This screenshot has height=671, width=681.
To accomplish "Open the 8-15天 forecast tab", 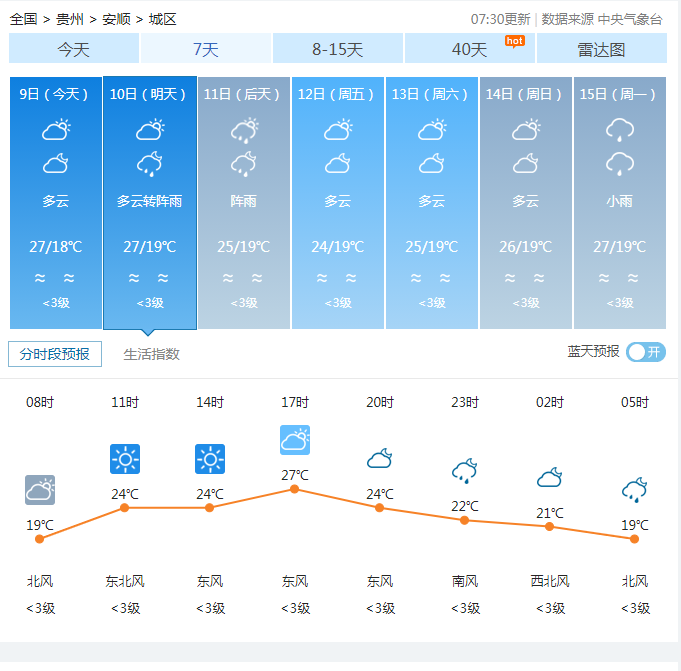I will [x=337, y=49].
